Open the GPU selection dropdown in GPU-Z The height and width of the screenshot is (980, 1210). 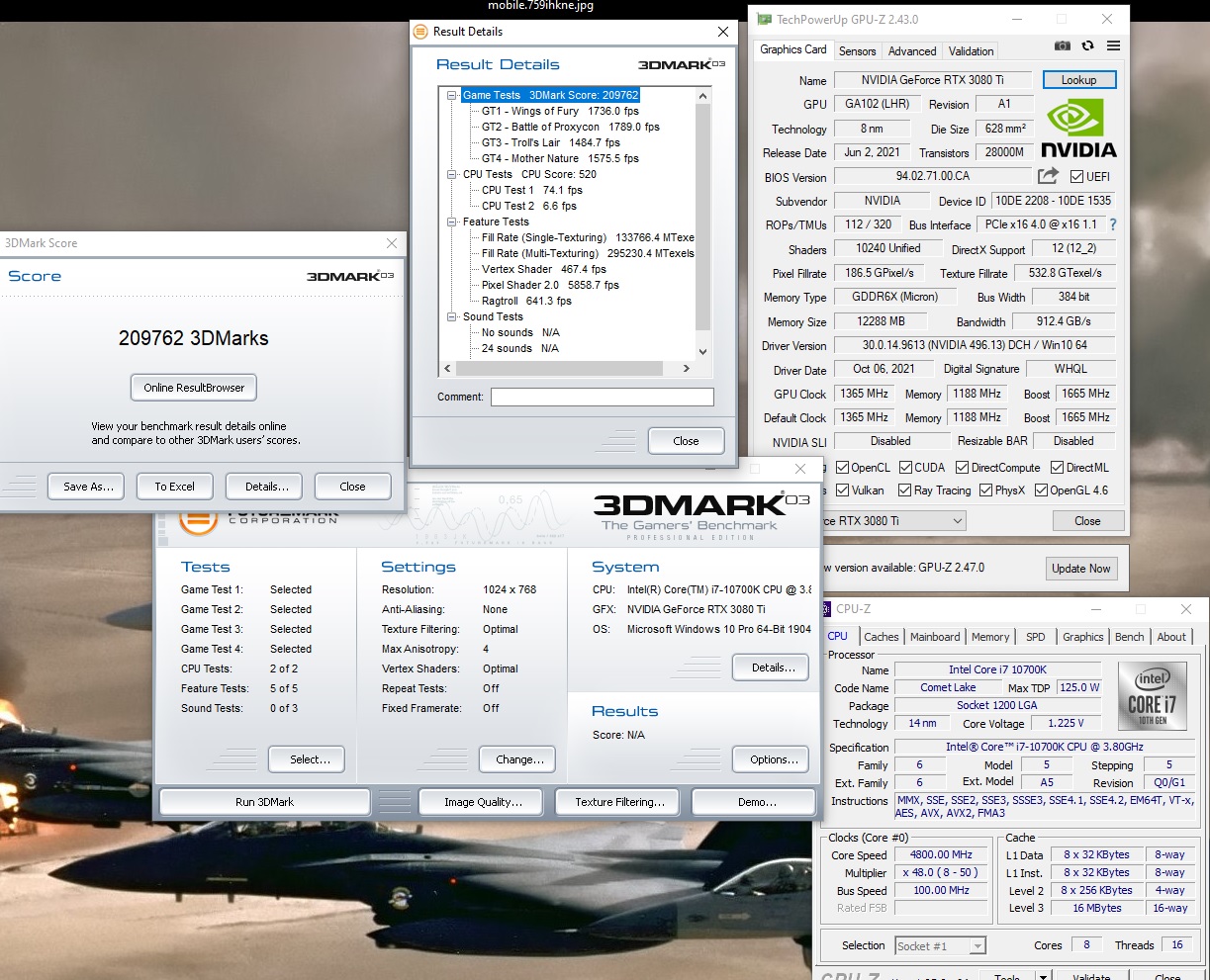[x=957, y=521]
